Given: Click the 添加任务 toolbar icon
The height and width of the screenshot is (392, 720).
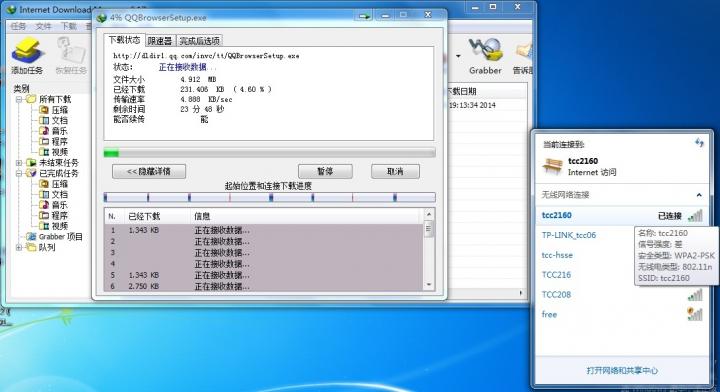Looking at the screenshot, I should point(27,56).
